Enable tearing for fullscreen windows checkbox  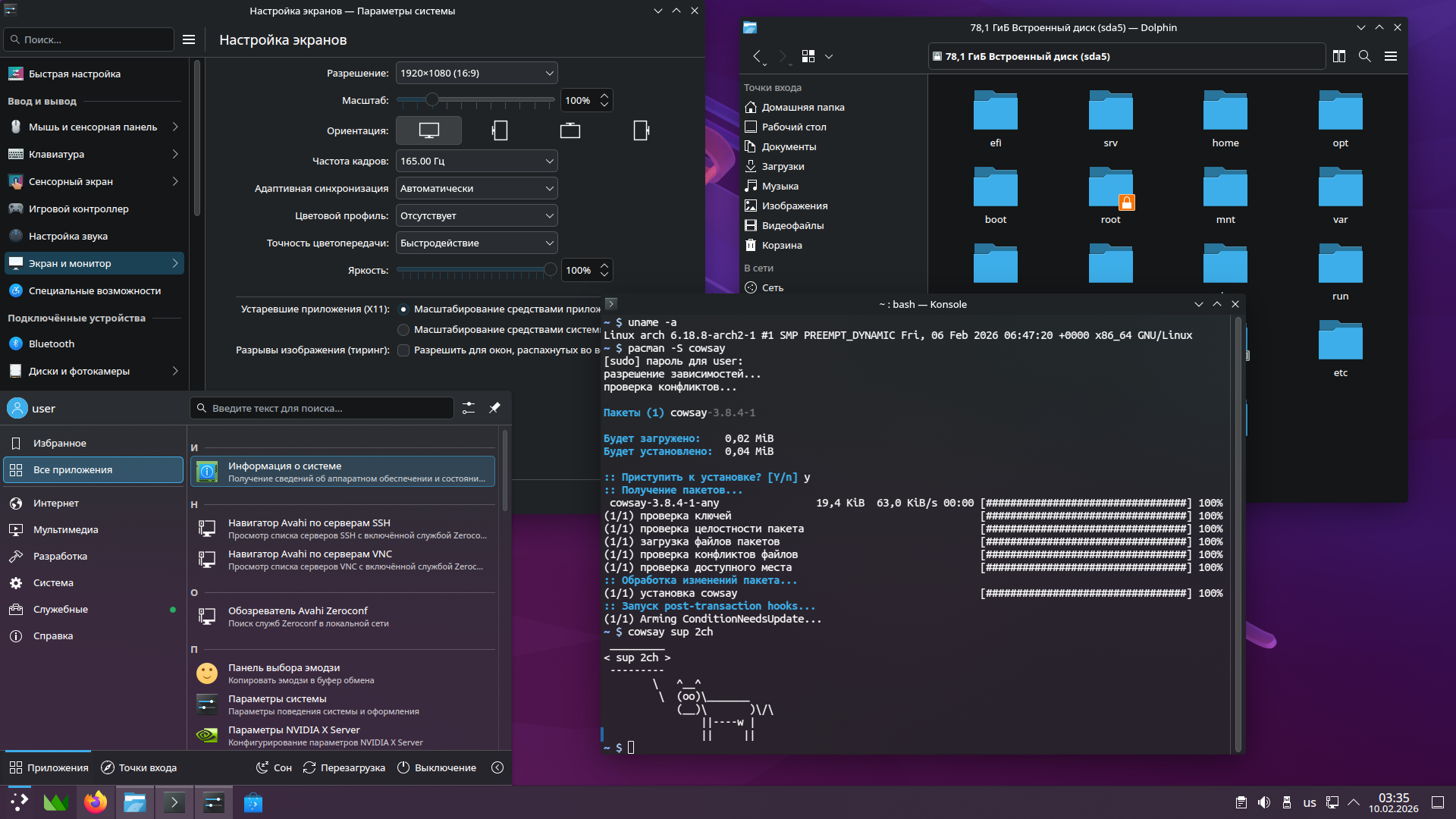(403, 350)
